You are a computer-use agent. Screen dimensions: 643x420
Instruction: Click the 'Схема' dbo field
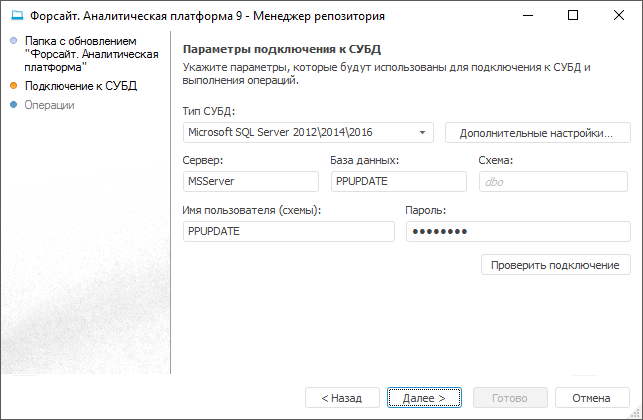pos(552,181)
